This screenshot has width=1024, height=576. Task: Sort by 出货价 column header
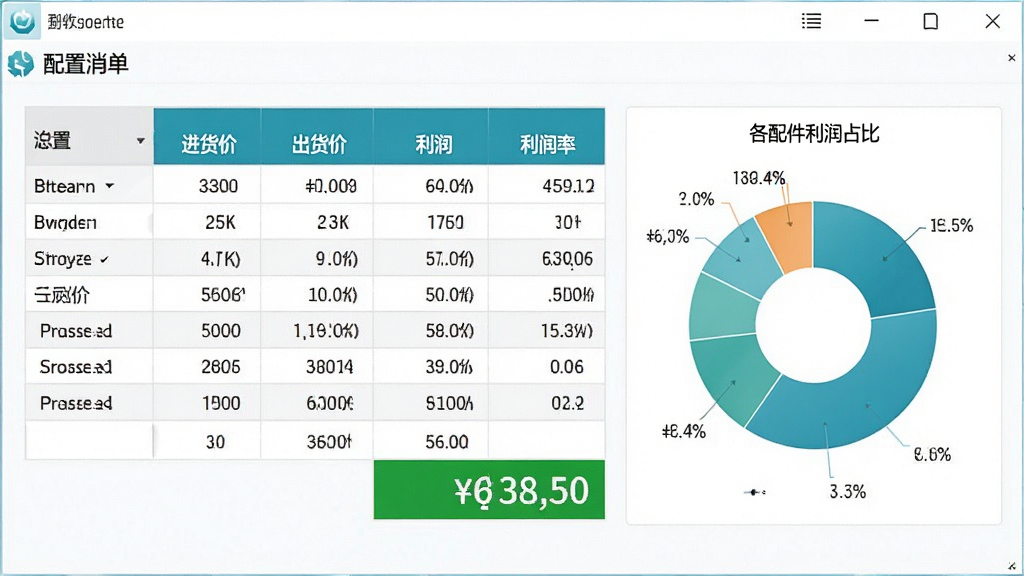318,136
